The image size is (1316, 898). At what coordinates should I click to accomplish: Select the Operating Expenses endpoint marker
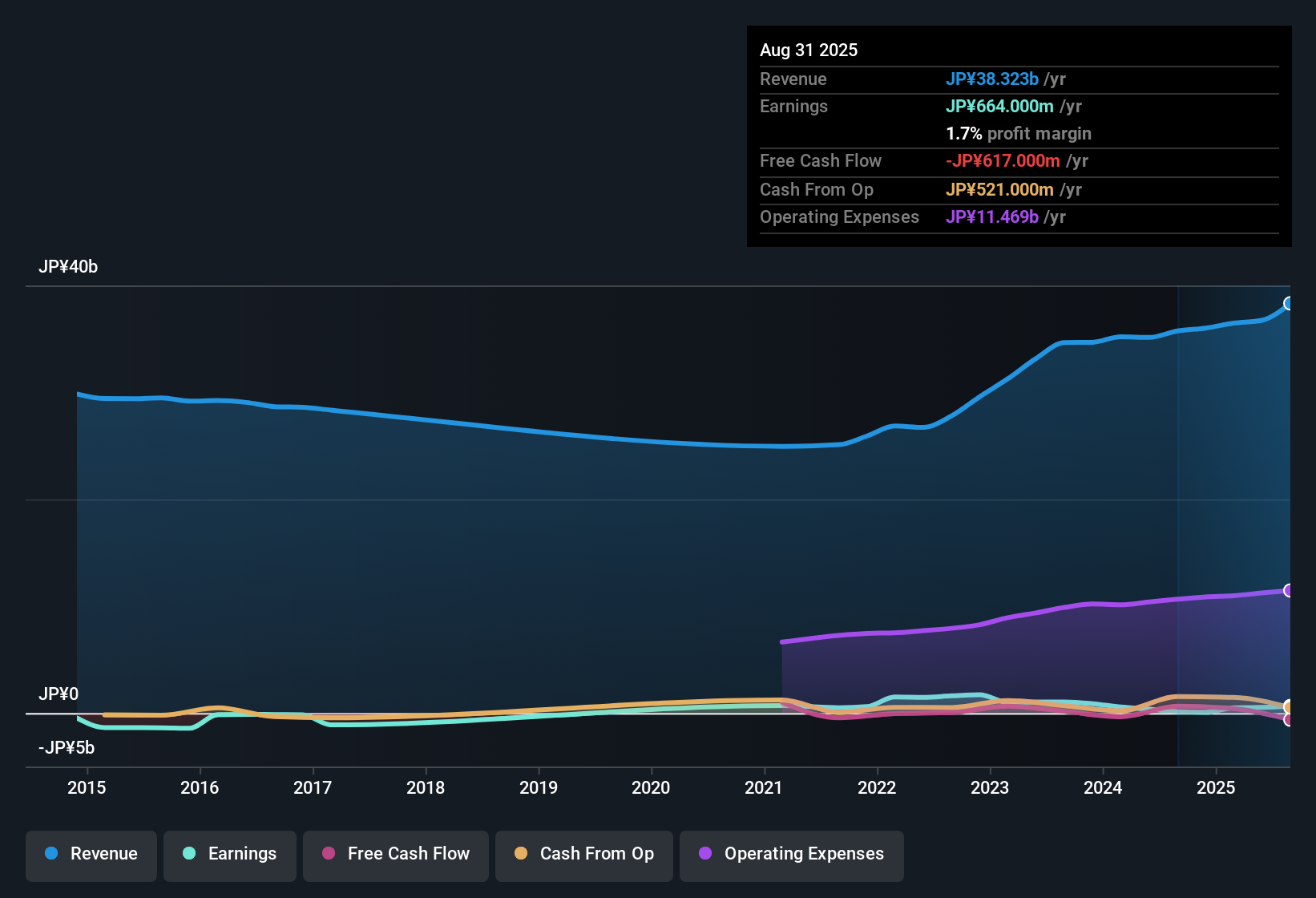tap(1288, 591)
